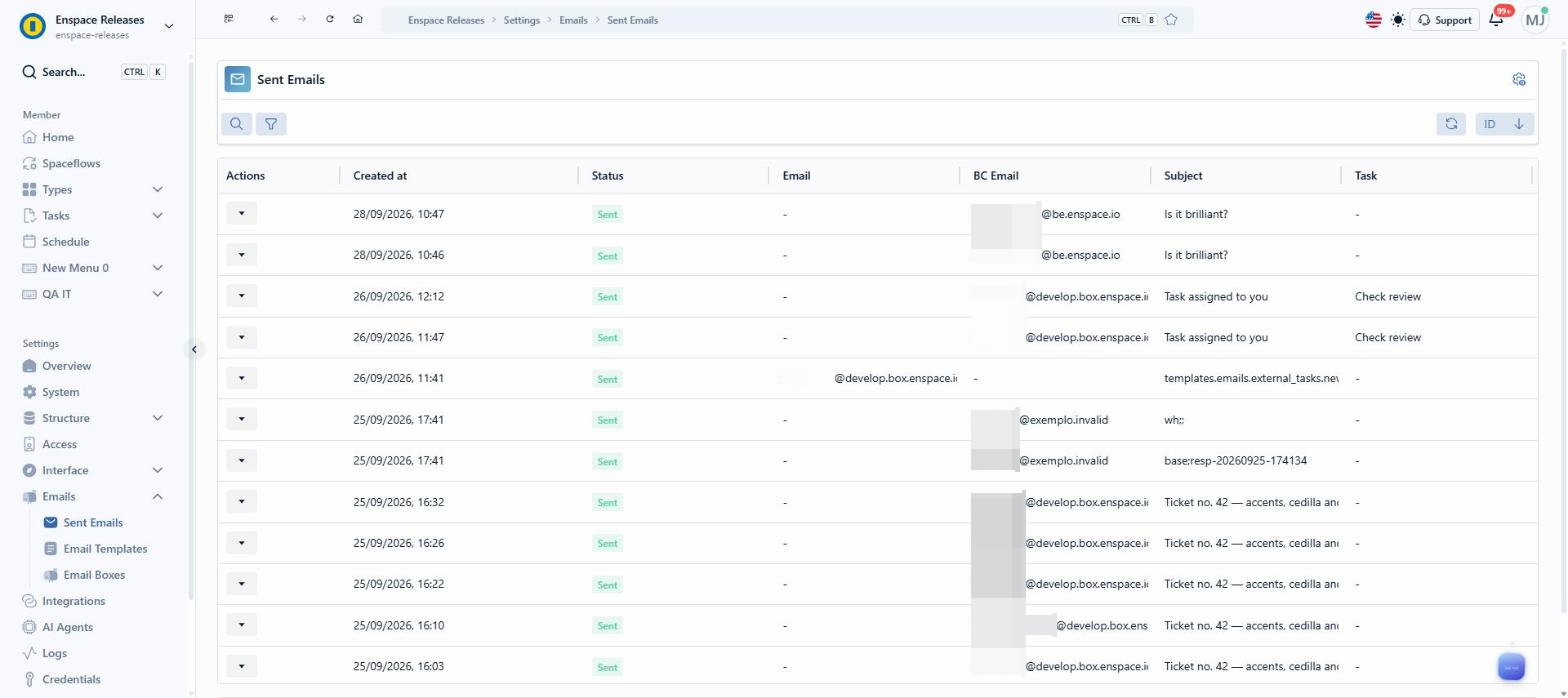Open the Search box in sidebar

click(x=93, y=72)
